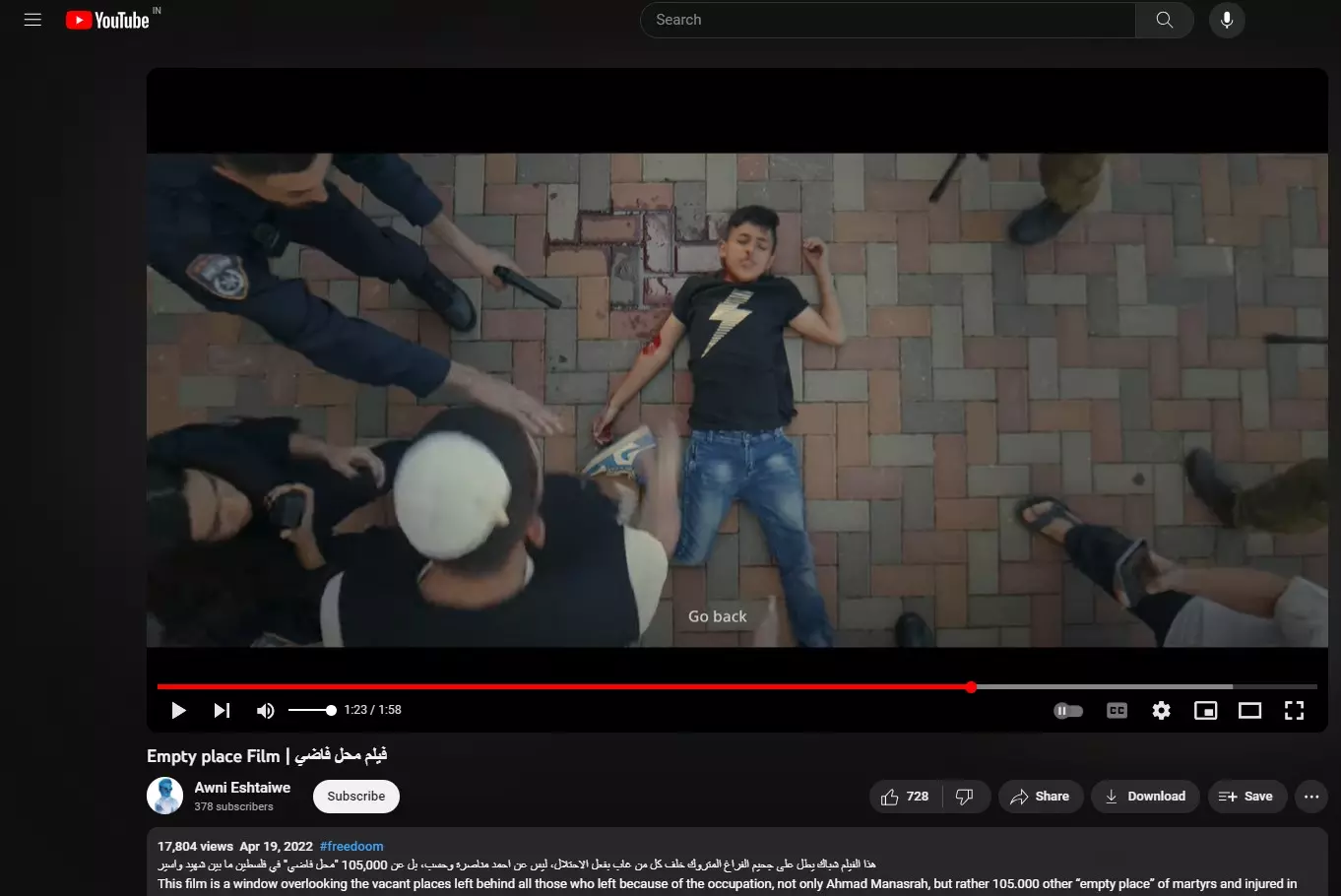Screen dimensions: 1341x896
Task: Subscribe to the channel
Action: point(356,797)
